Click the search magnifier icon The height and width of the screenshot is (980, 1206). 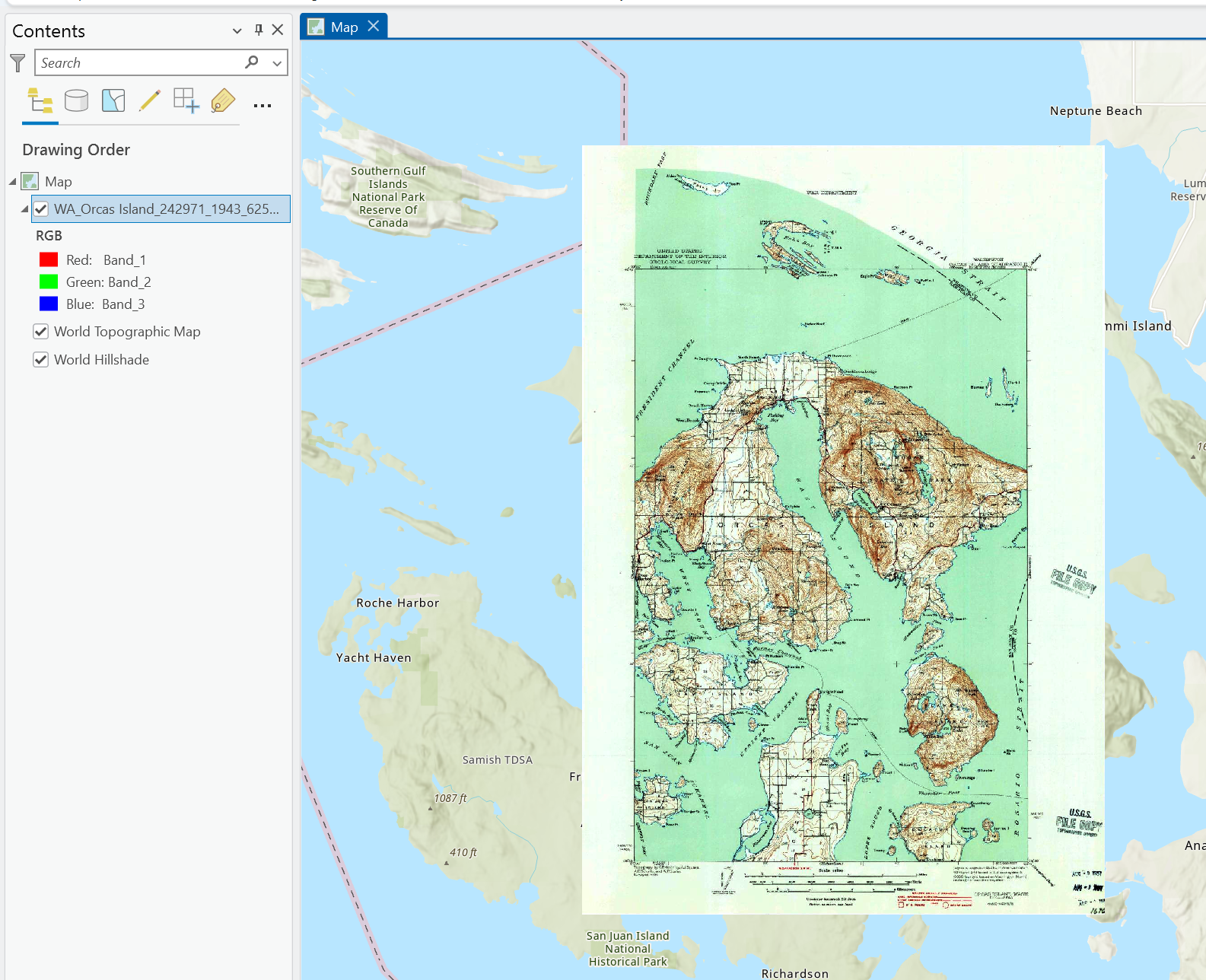click(x=252, y=62)
